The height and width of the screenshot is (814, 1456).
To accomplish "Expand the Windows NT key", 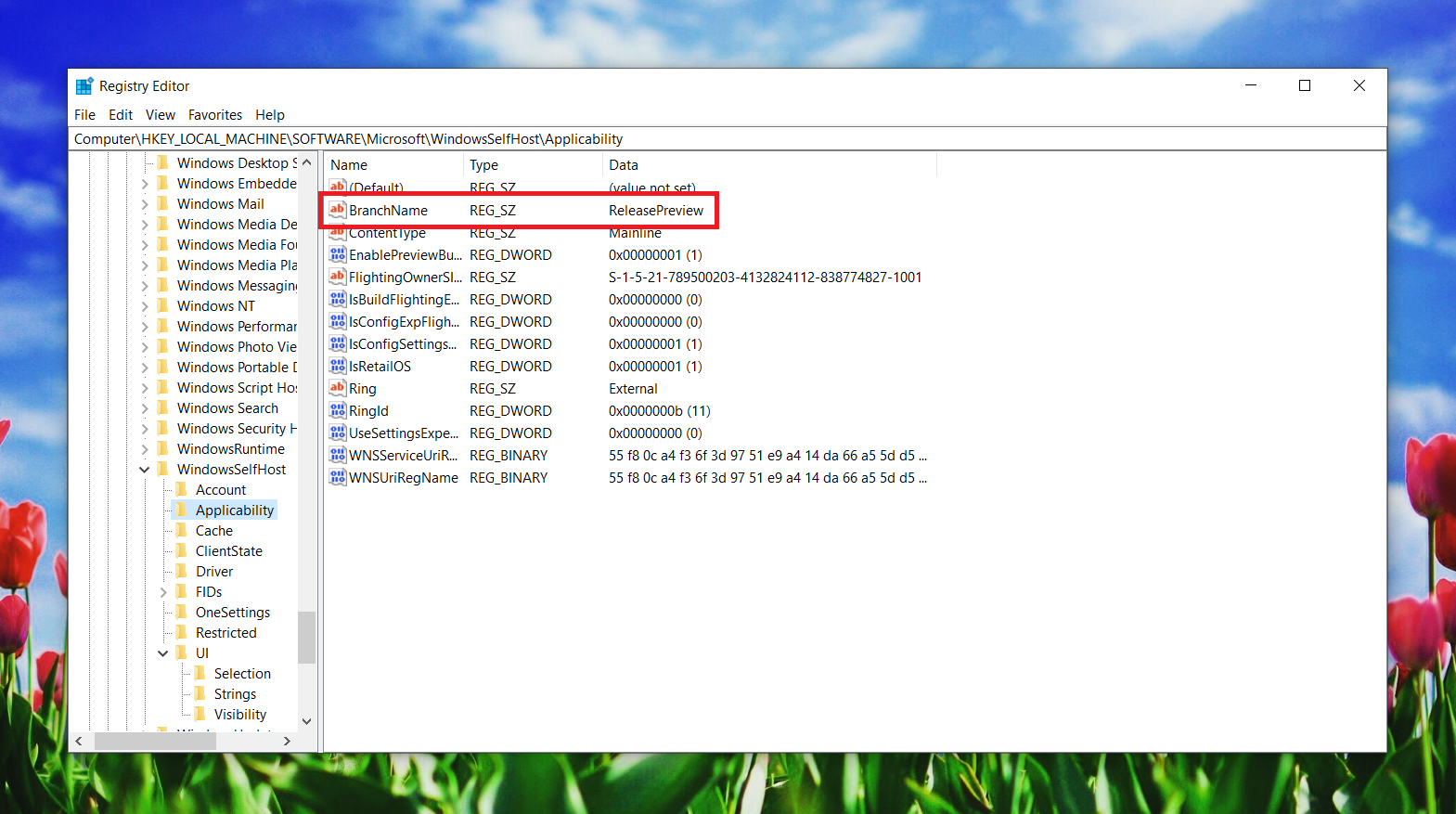I will coord(145,306).
